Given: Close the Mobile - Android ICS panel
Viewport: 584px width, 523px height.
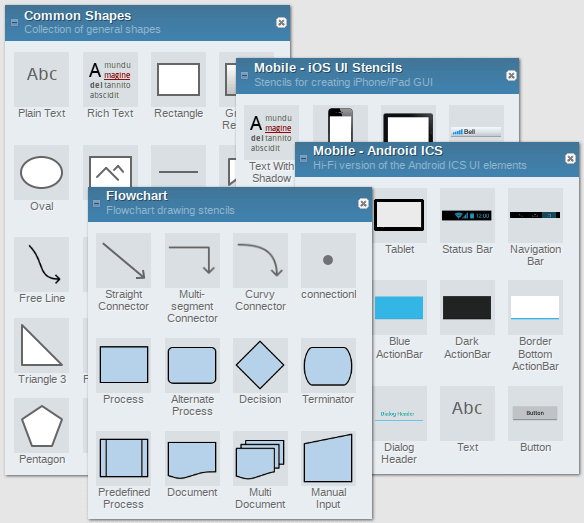Looking at the screenshot, I should pos(570,159).
